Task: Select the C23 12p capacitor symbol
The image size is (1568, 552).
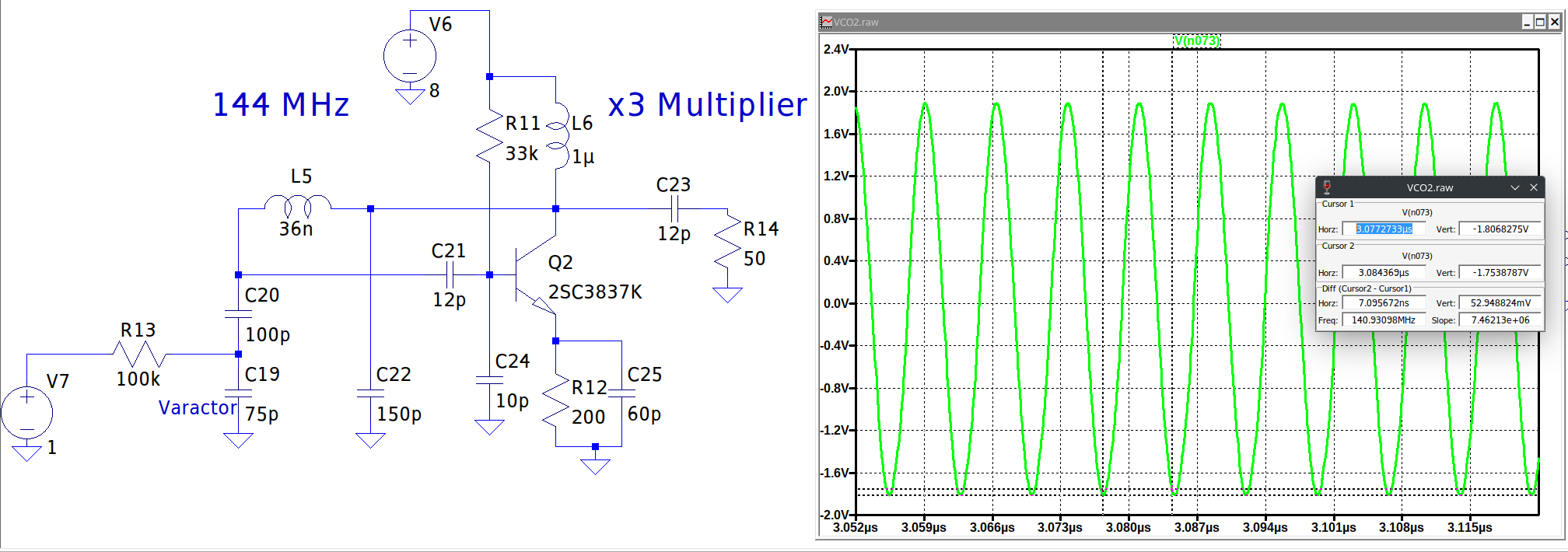Action: 674,208
